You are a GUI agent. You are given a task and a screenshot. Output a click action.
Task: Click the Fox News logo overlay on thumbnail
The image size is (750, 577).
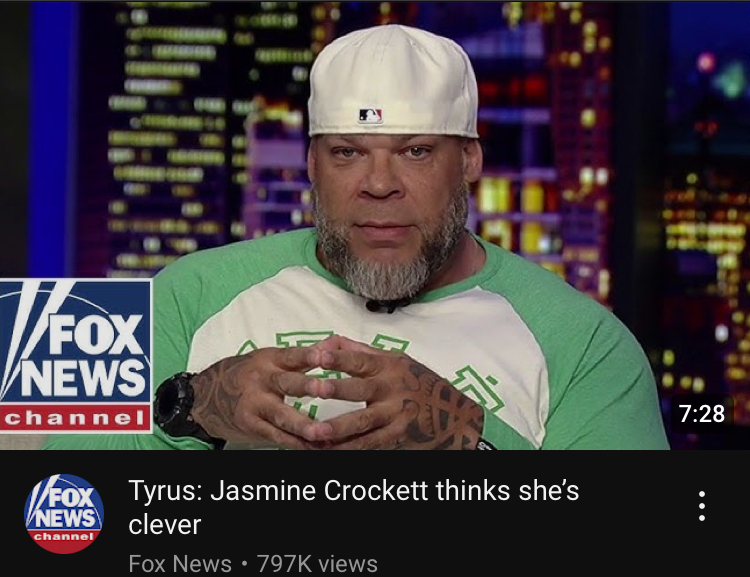tap(76, 356)
